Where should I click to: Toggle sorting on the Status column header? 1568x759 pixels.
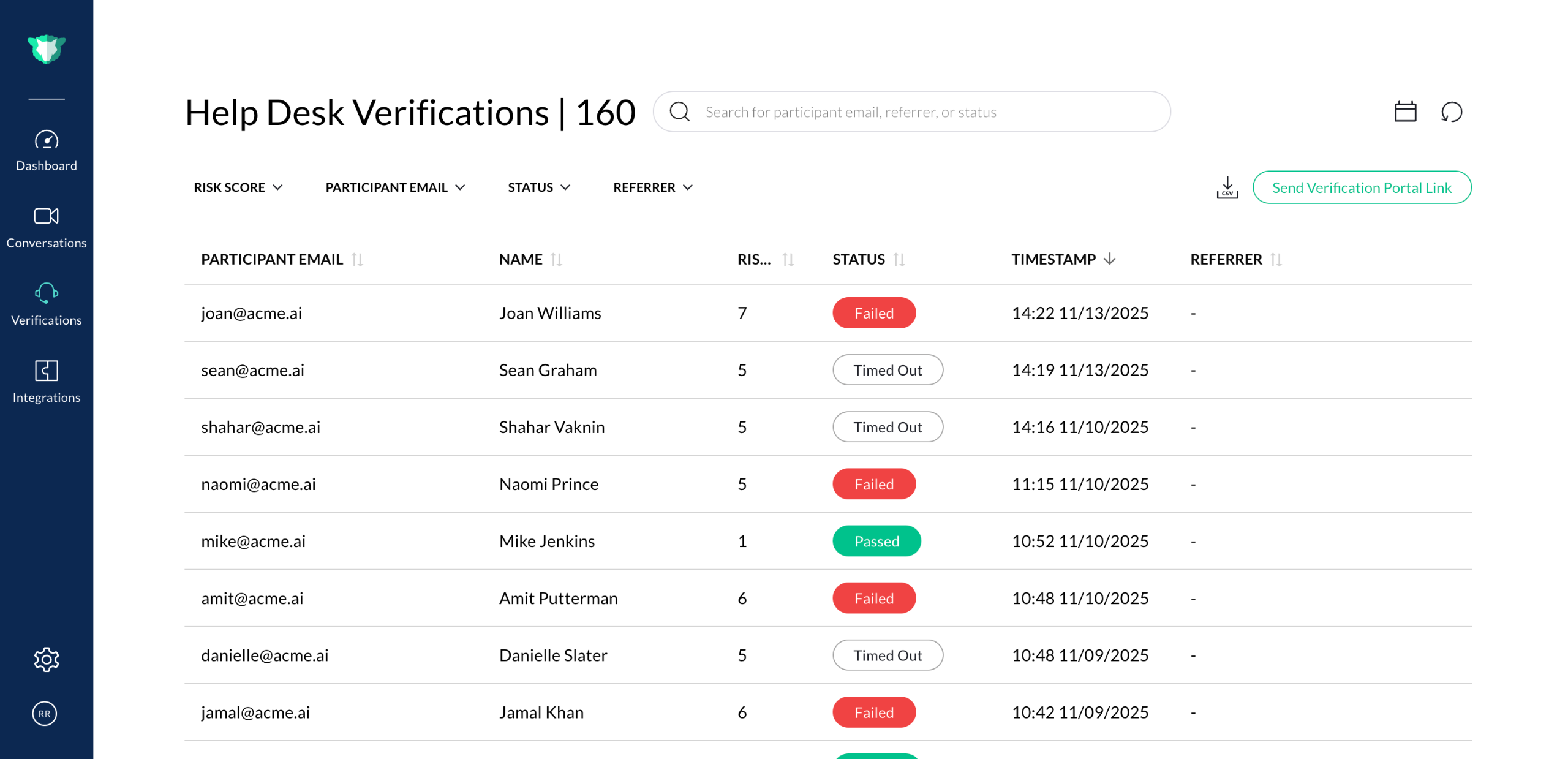click(899, 260)
